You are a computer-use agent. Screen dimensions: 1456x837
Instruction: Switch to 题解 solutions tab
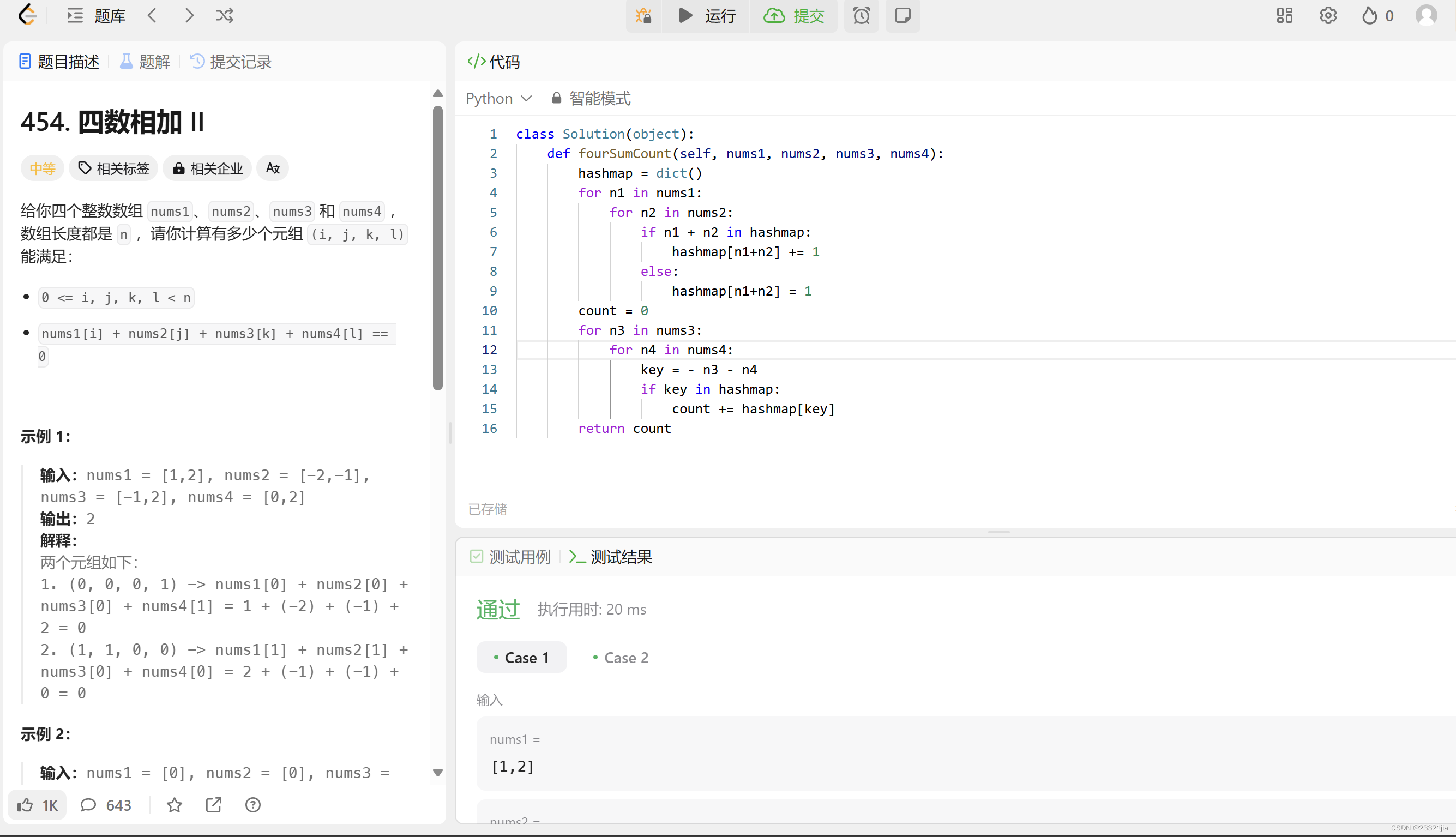click(x=145, y=62)
